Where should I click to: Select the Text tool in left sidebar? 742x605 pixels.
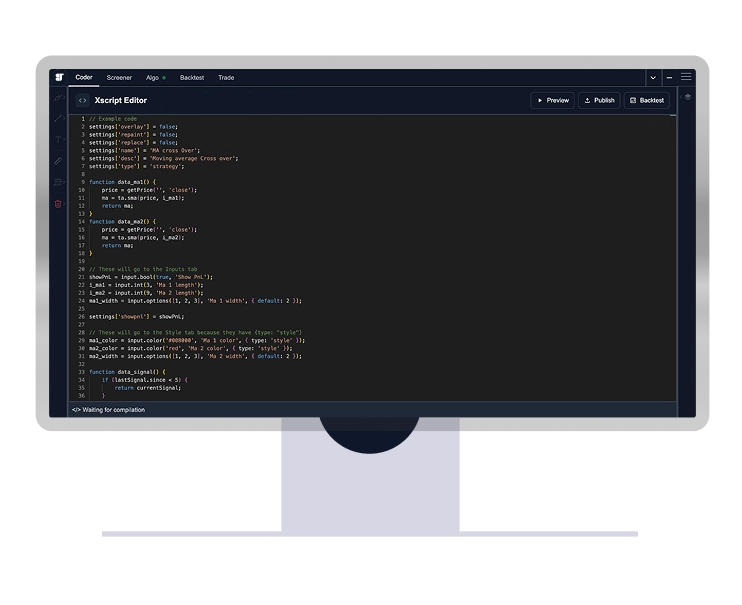(x=58, y=139)
